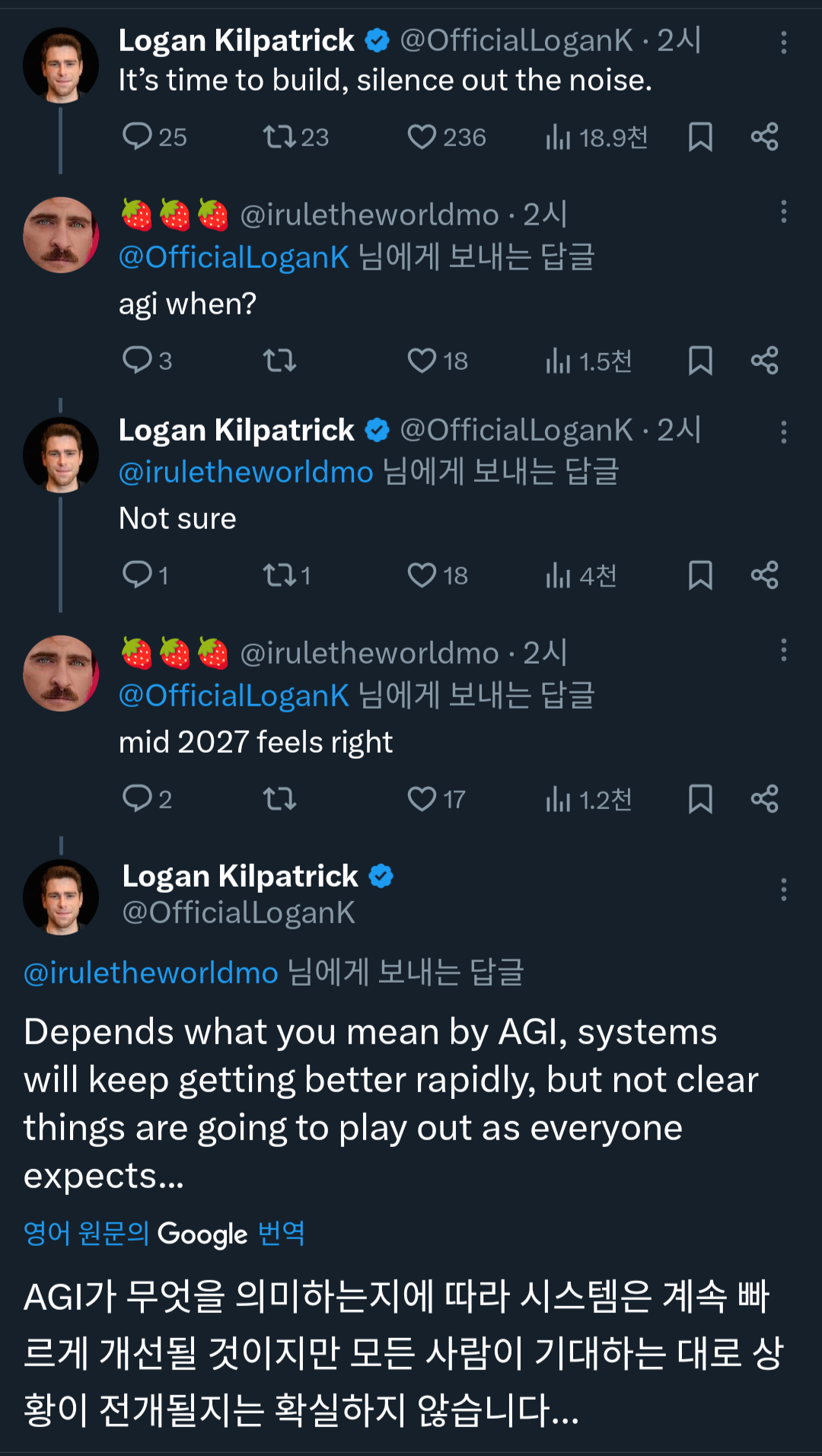Viewport: 822px width, 1456px height.
Task: Open @iruletheworldmo mention in the main tweet
Action: (151, 973)
